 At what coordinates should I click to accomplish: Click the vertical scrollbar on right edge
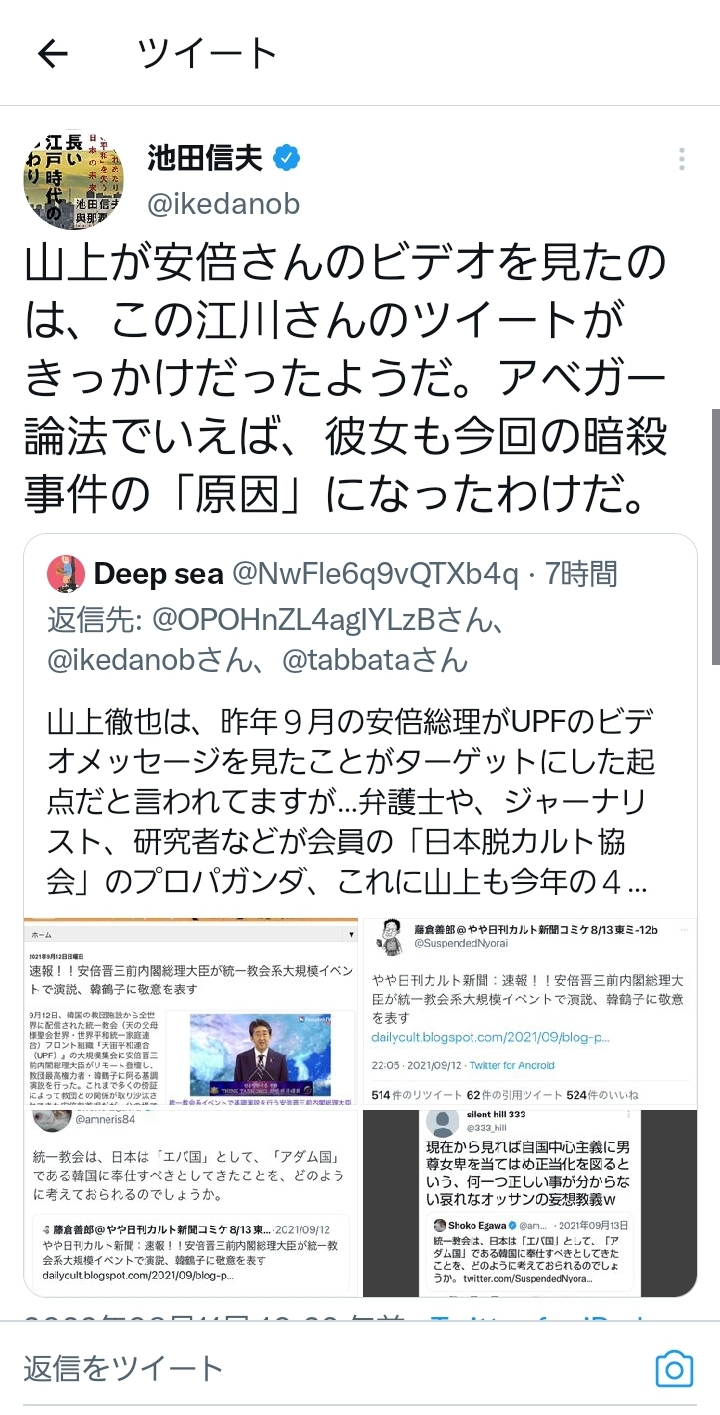click(x=715, y=535)
